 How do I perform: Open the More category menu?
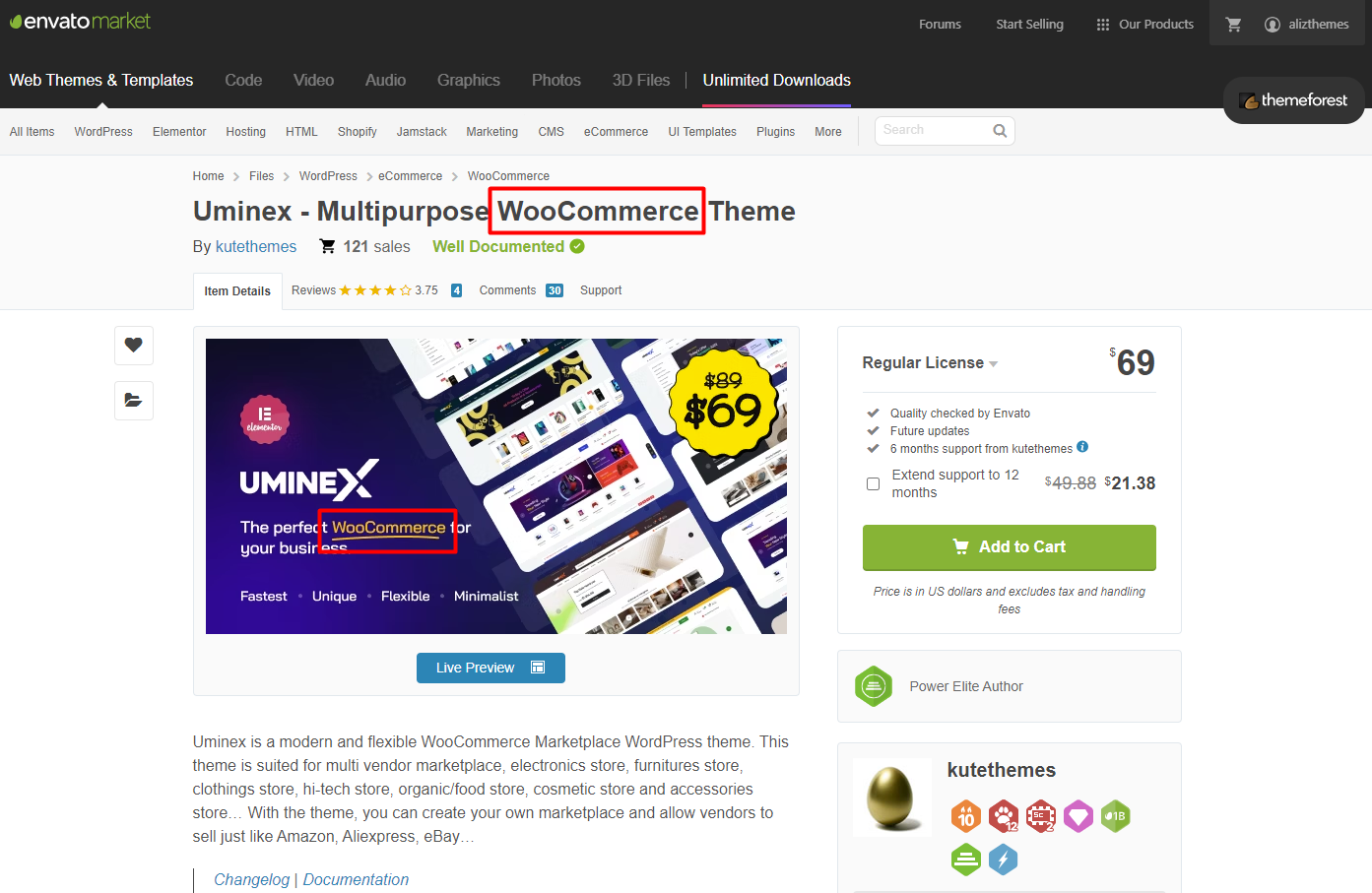[x=828, y=132]
